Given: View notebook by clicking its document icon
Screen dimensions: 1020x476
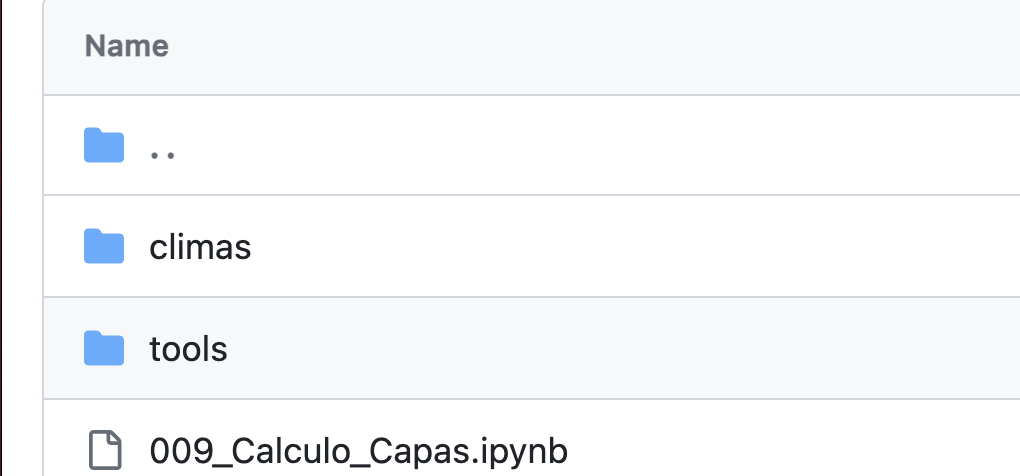Looking at the screenshot, I should (105, 449).
